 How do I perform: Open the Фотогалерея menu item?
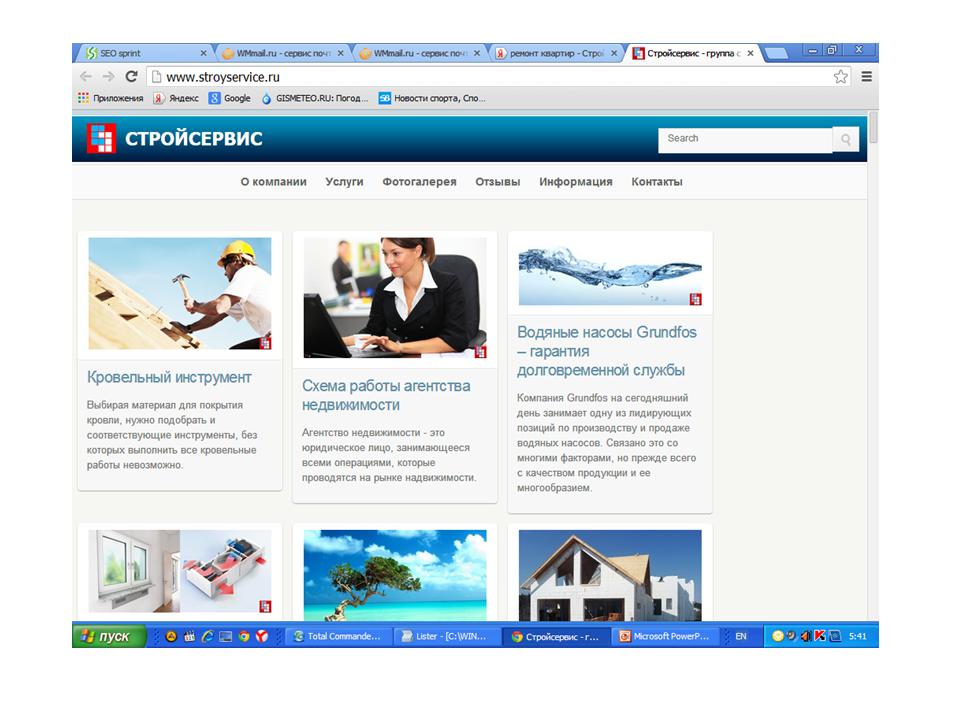pos(419,182)
